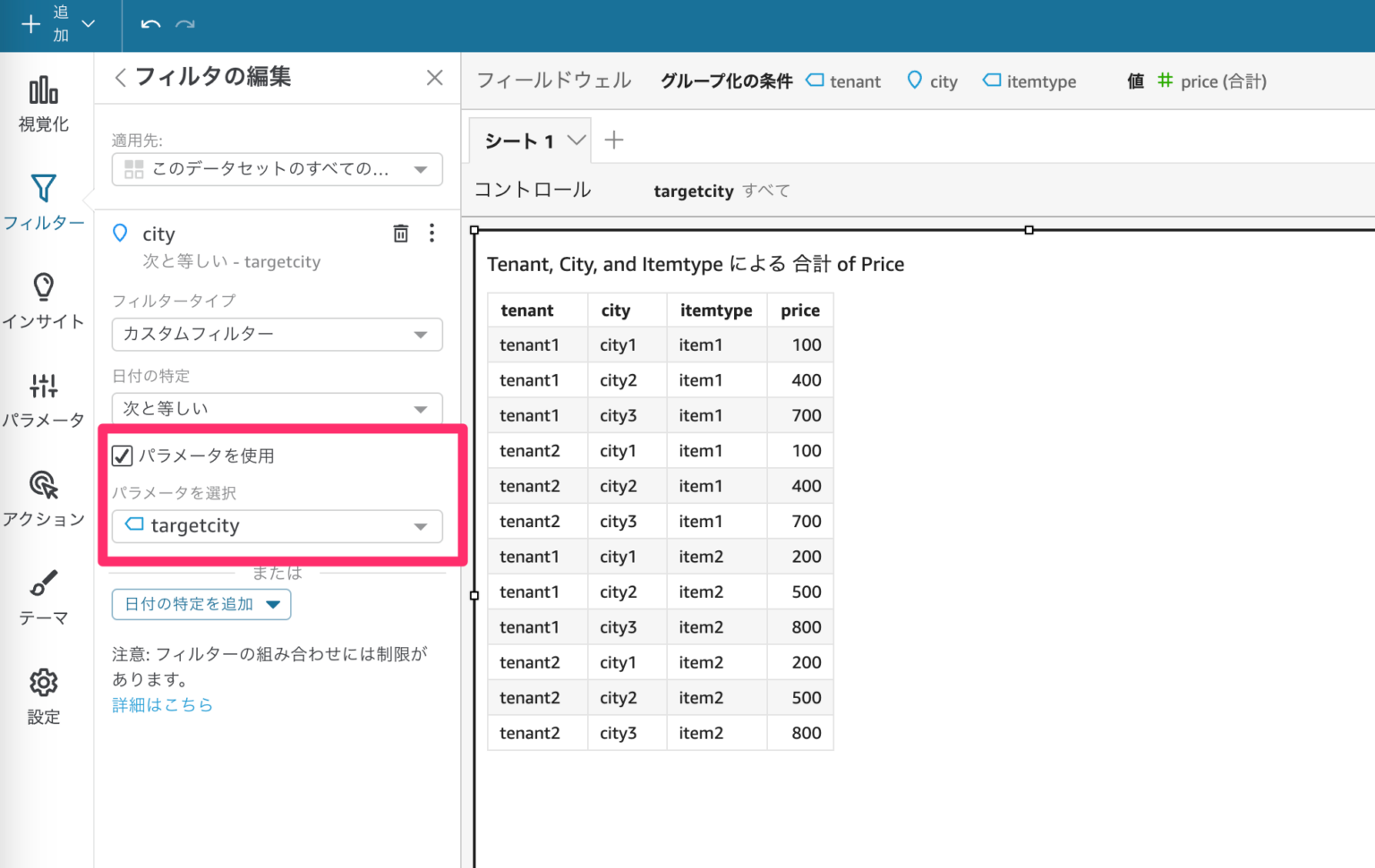
Task: Click the 日付の特定を追加 button
Action: pyautogui.click(x=201, y=604)
